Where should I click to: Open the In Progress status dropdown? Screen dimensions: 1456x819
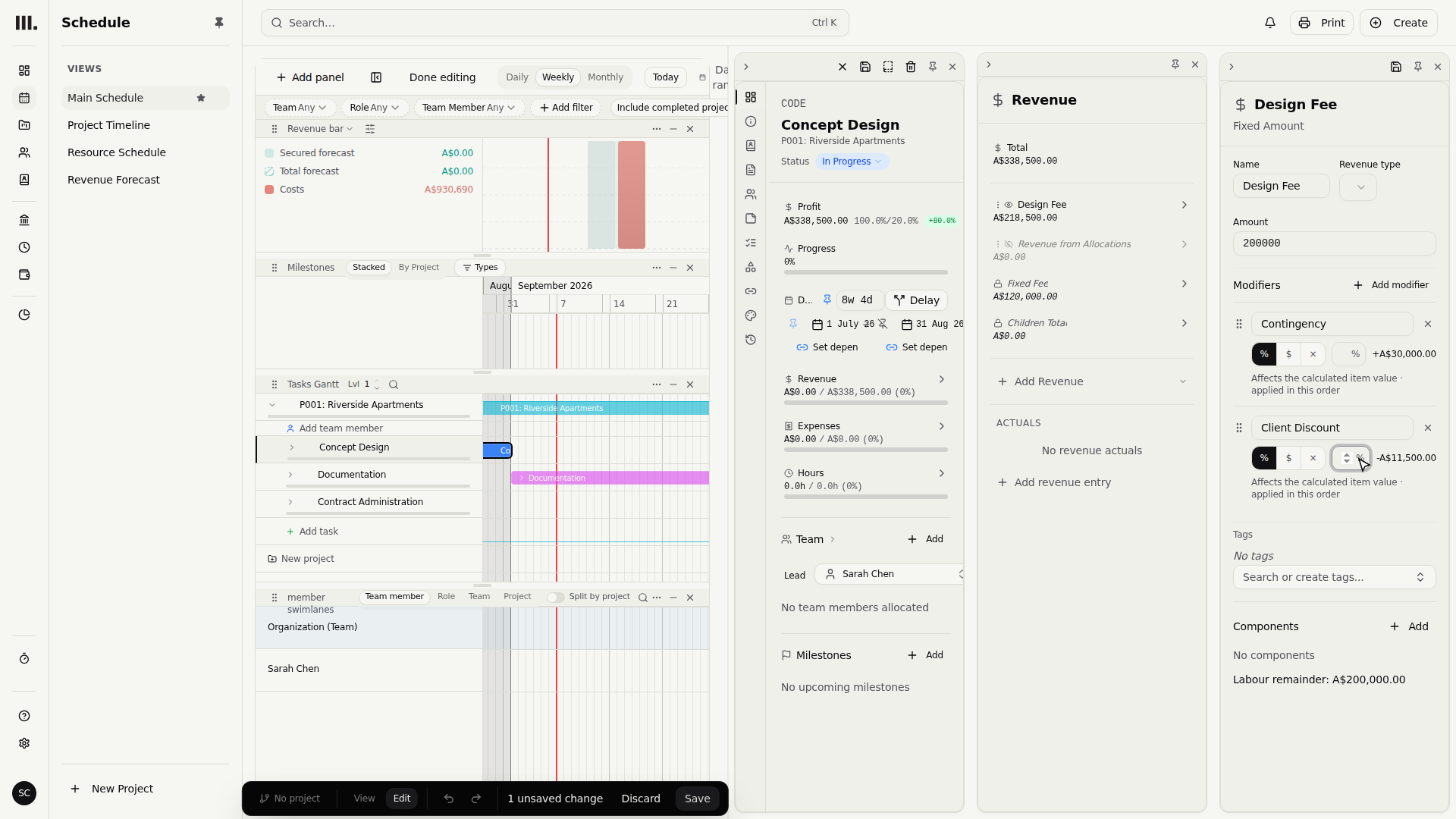(852, 162)
